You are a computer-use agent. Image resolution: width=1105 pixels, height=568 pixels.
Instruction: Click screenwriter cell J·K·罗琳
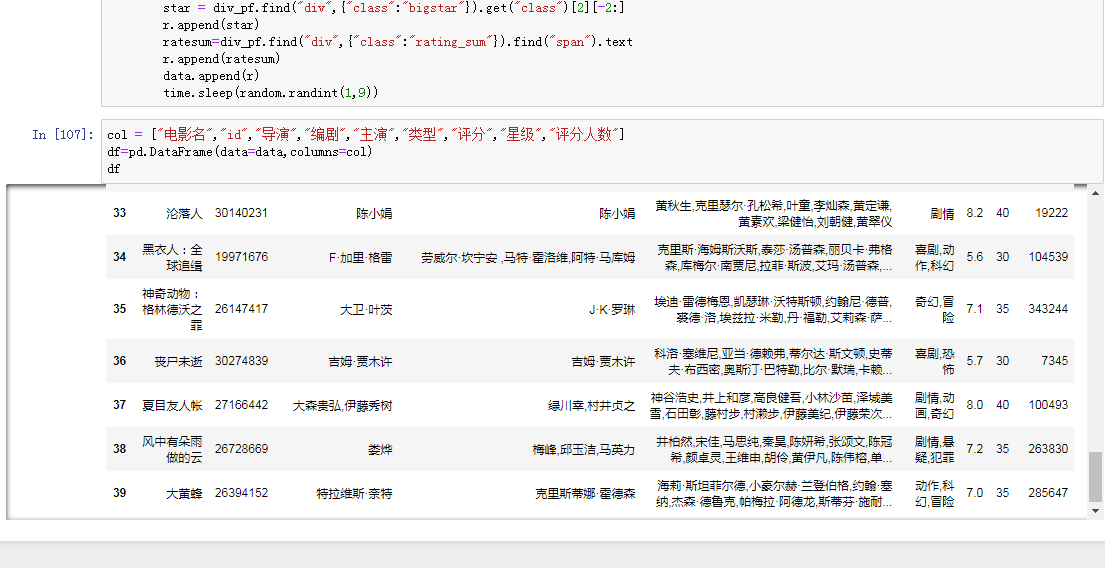coord(612,309)
